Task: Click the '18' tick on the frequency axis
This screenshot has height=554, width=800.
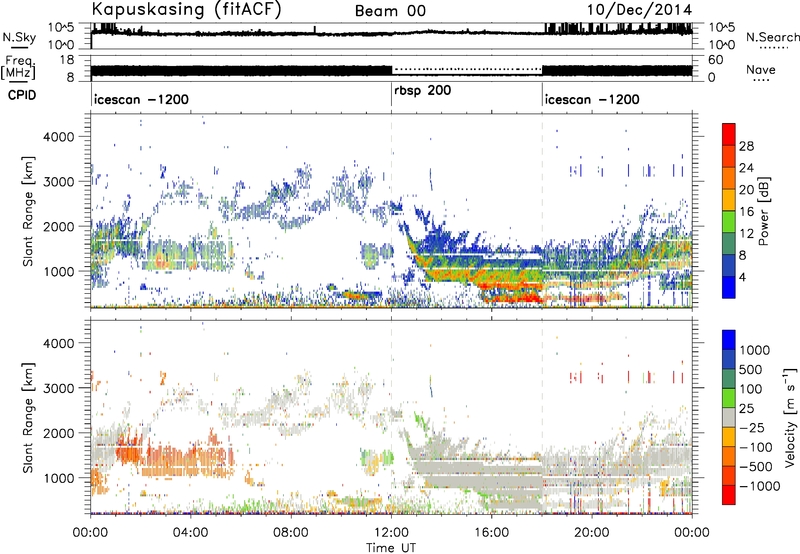Action: click(x=67, y=60)
